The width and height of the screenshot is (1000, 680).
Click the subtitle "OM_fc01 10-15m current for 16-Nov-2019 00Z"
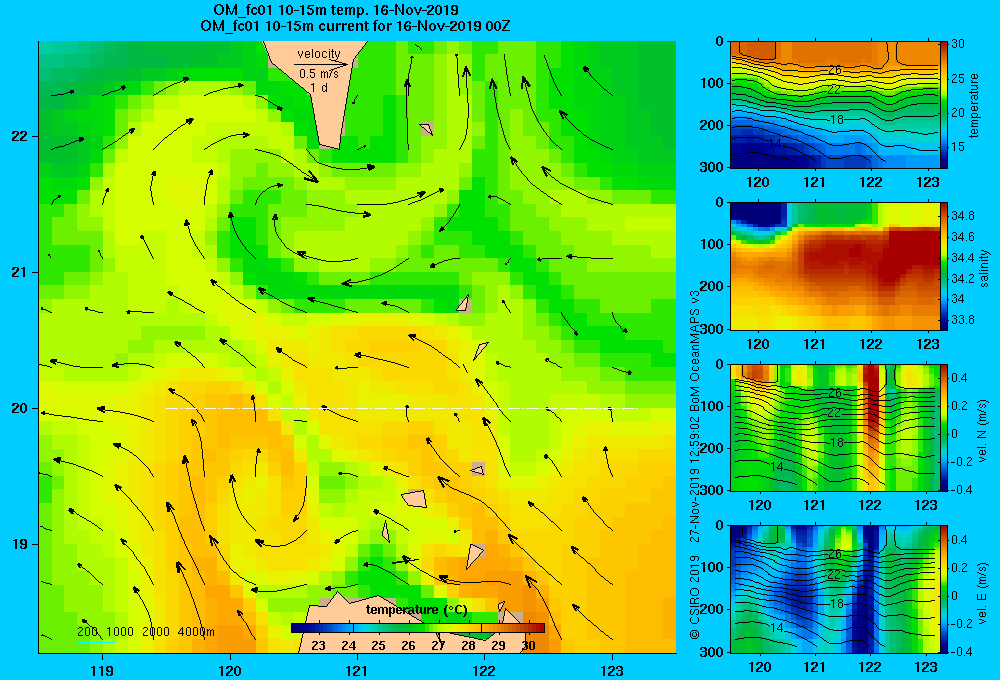pyautogui.click(x=355, y=26)
